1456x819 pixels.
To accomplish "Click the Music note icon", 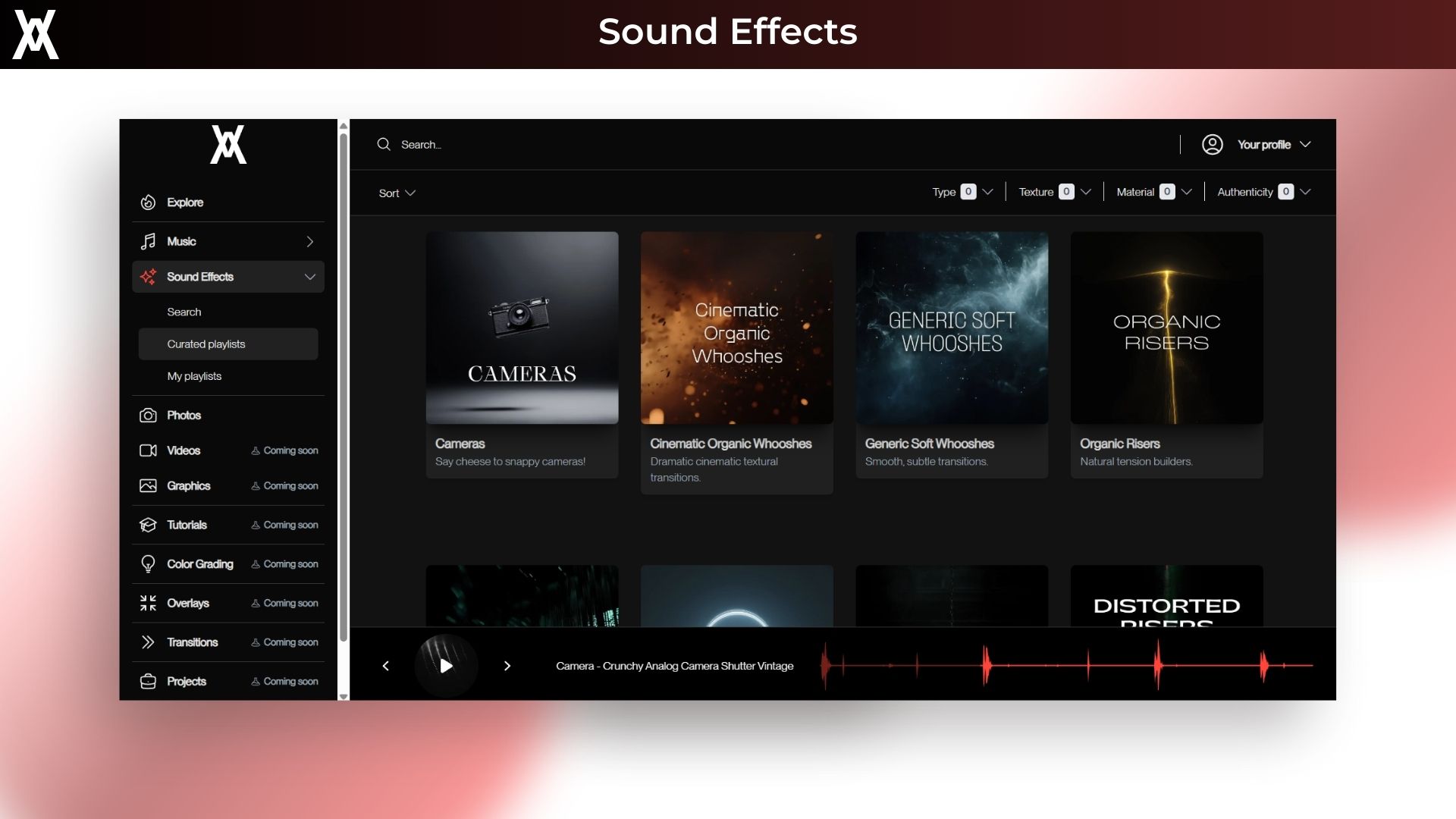I will [x=148, y=241].
